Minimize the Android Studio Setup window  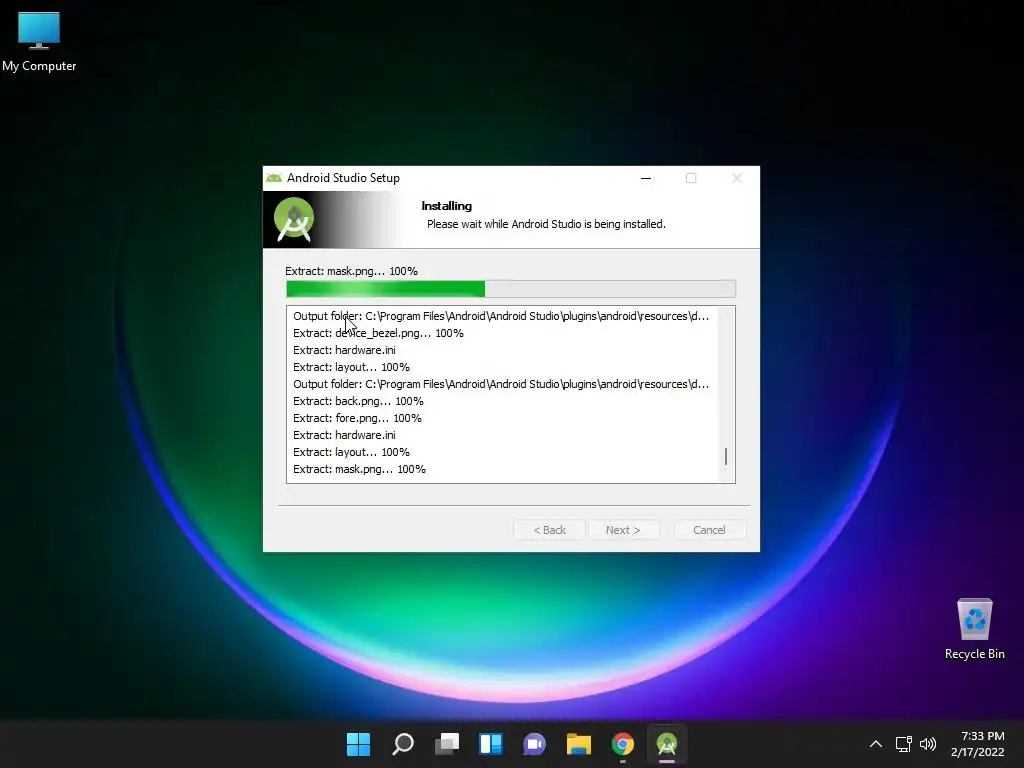[646, 178]
